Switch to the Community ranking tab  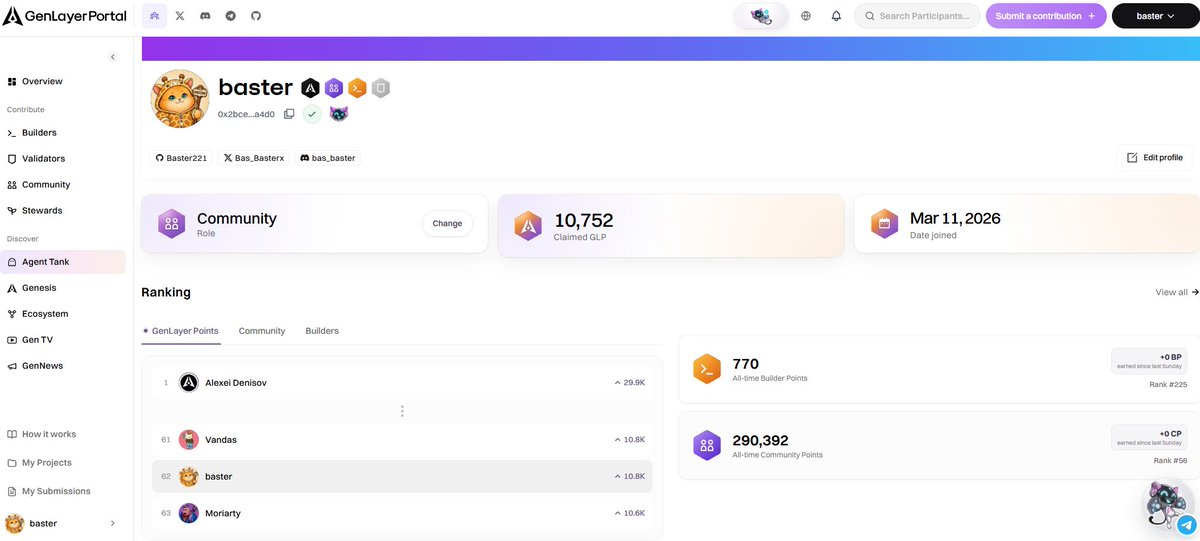click(262, 330)
